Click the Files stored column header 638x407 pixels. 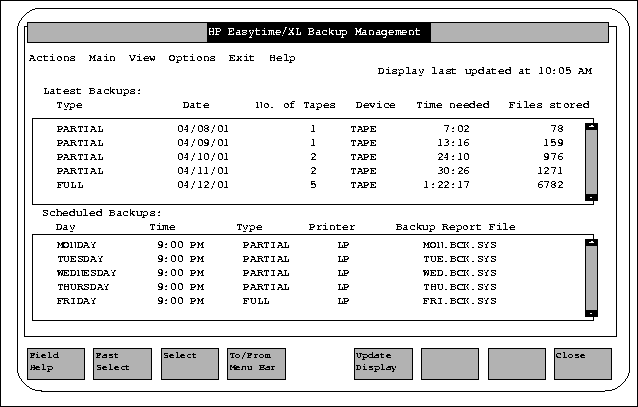(x=548, y=105)
